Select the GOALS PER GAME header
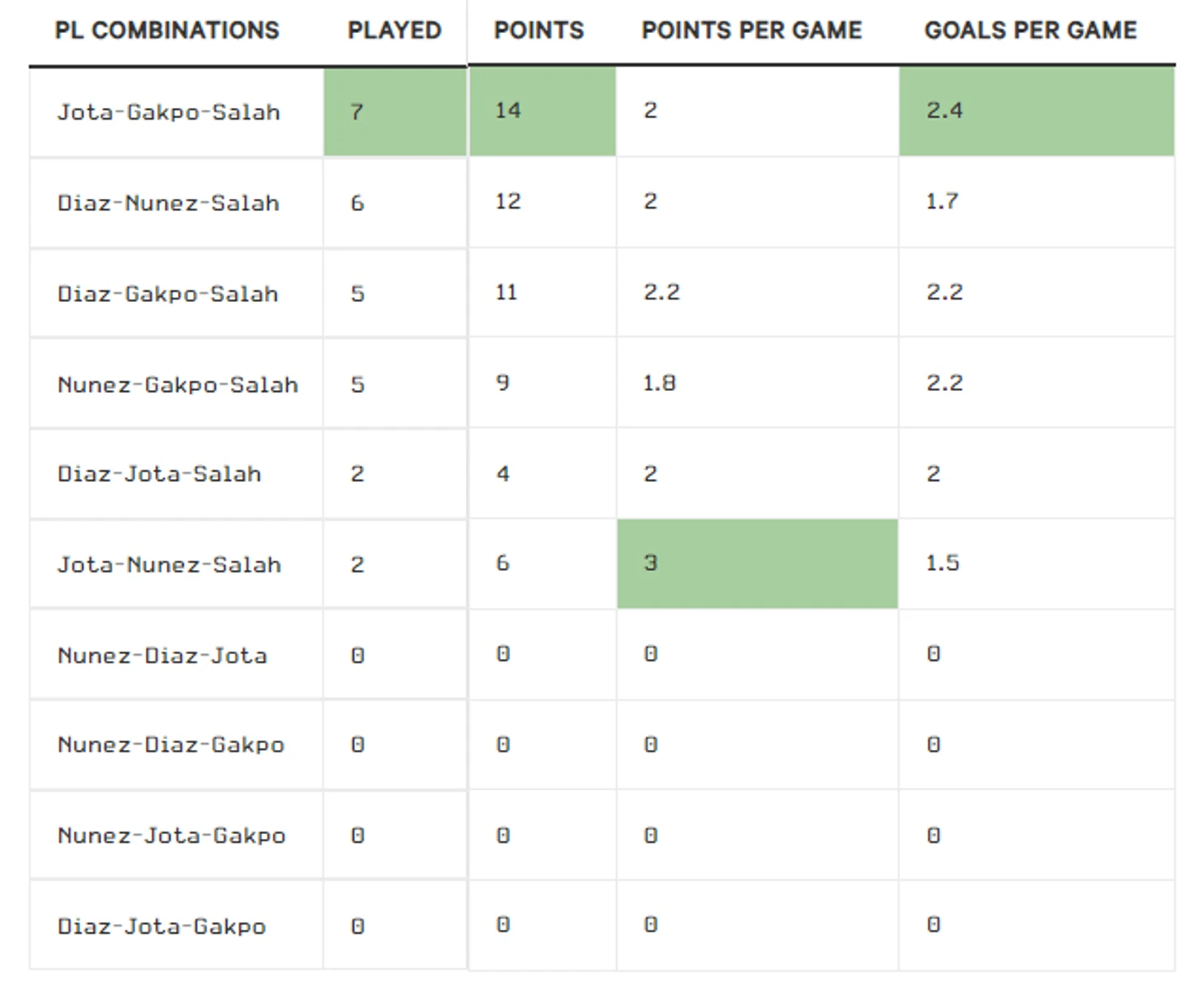The image size is (1204, 994). pyautogui.click(x=1030, y=31)
